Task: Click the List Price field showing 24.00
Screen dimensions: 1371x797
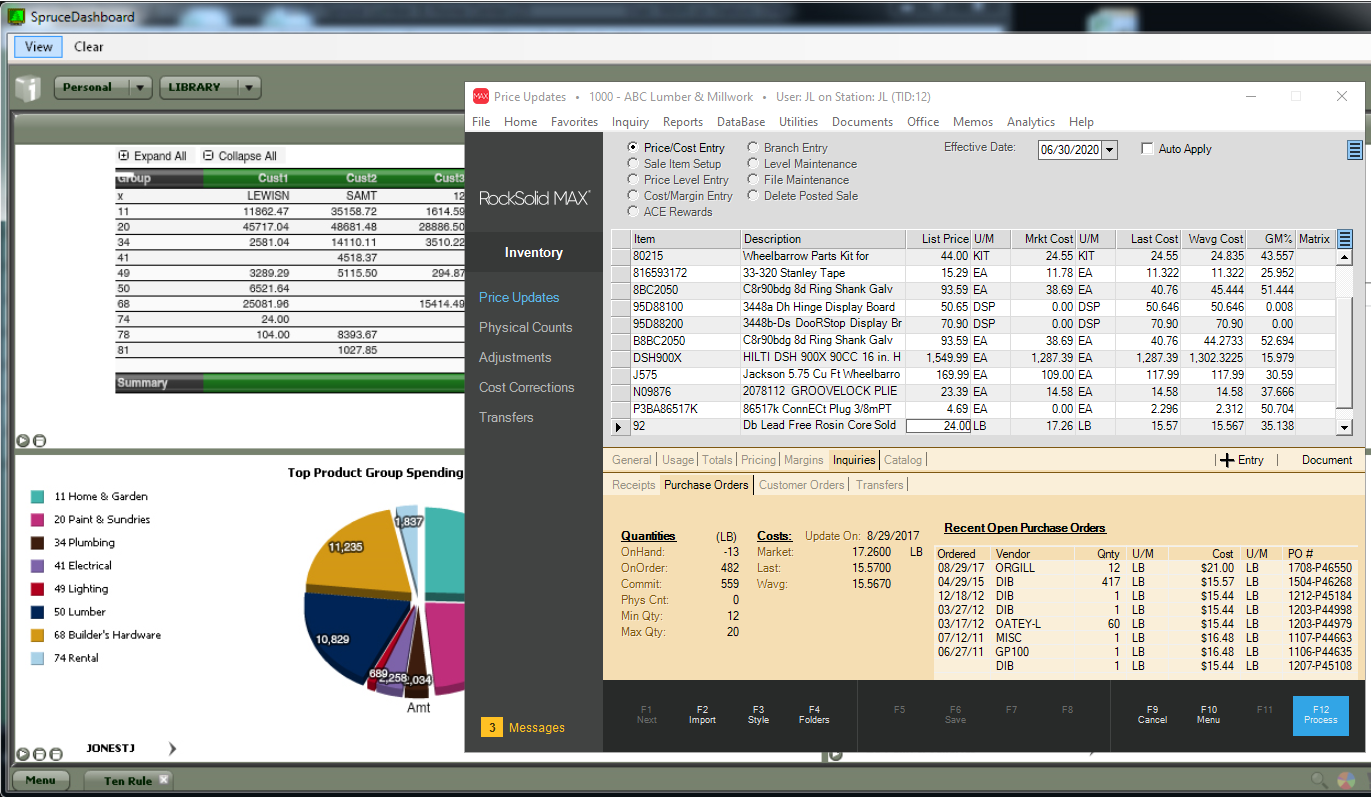Action: tap(938, 426)
